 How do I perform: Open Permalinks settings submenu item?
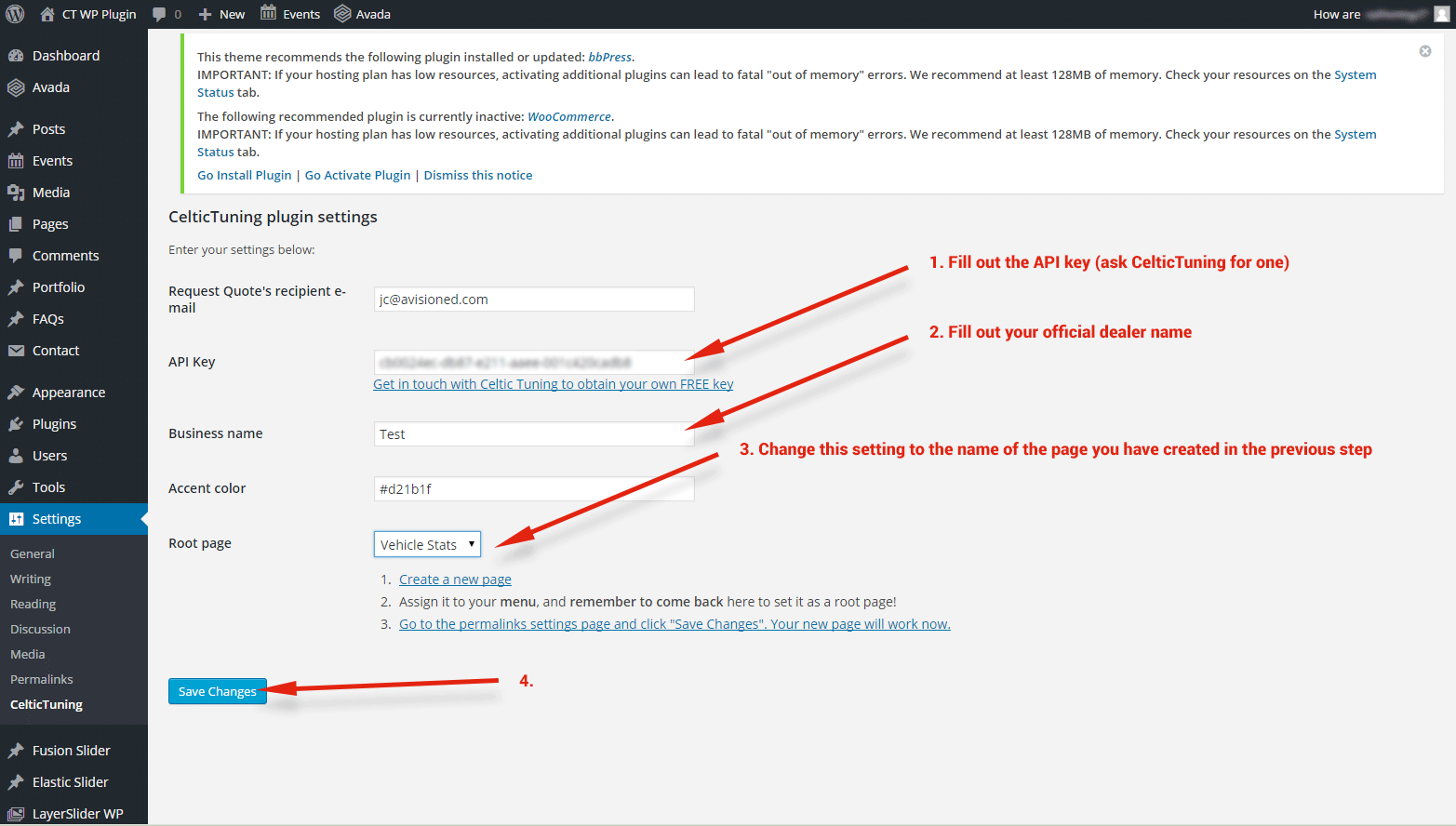point(42,679)
